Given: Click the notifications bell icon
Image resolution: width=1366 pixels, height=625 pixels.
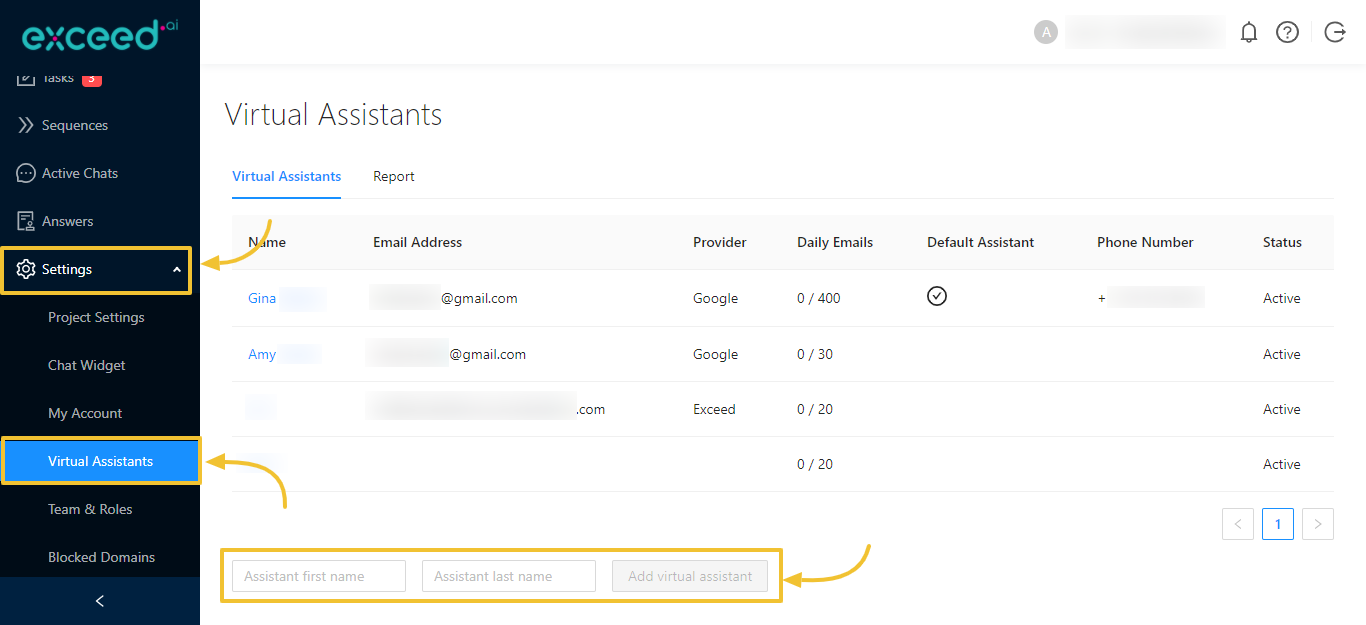Looking at the screenshot, I should pyautogui.click(x=1248, y=32).
